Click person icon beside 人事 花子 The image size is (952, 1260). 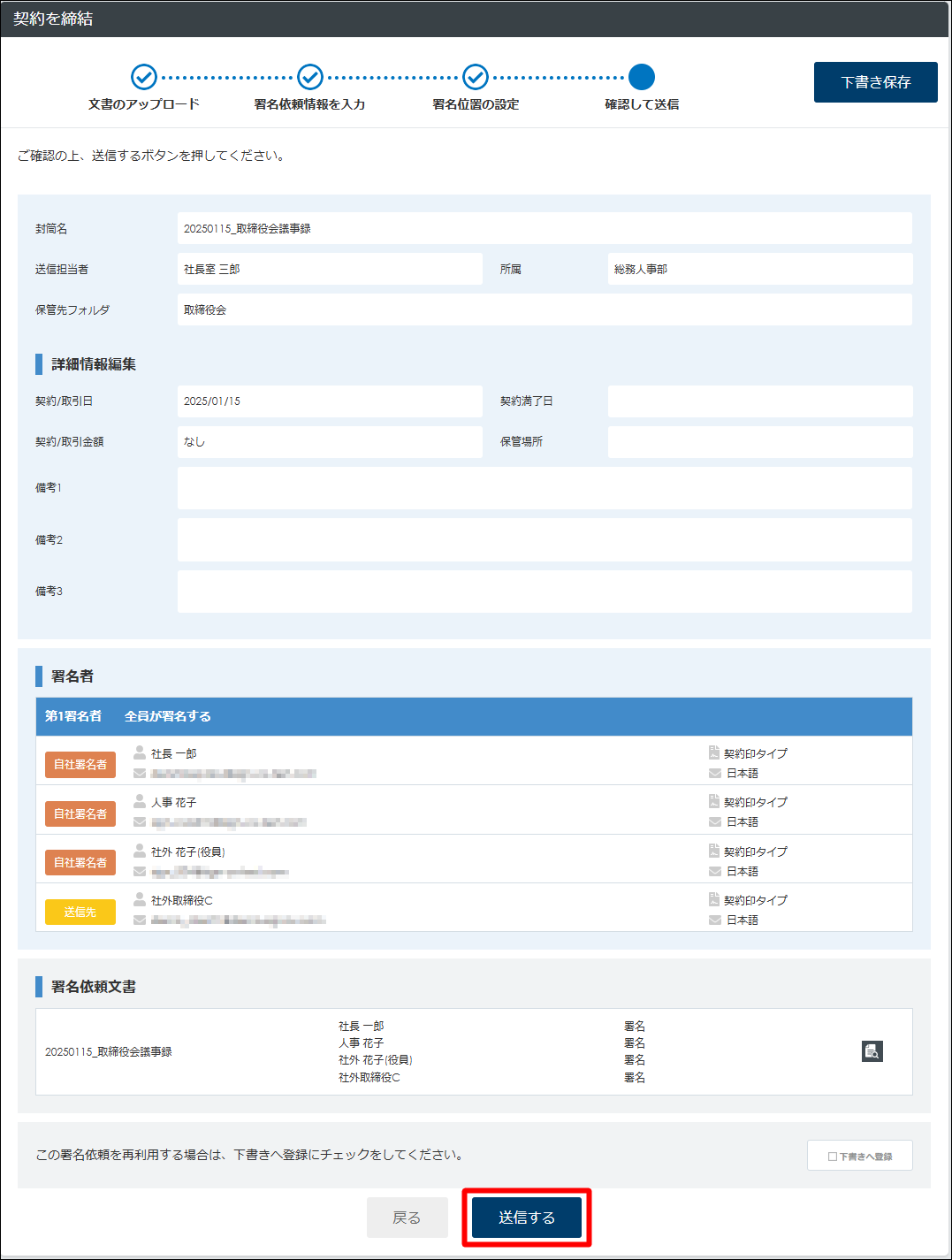pyautogui.click(x=140, y=801)
